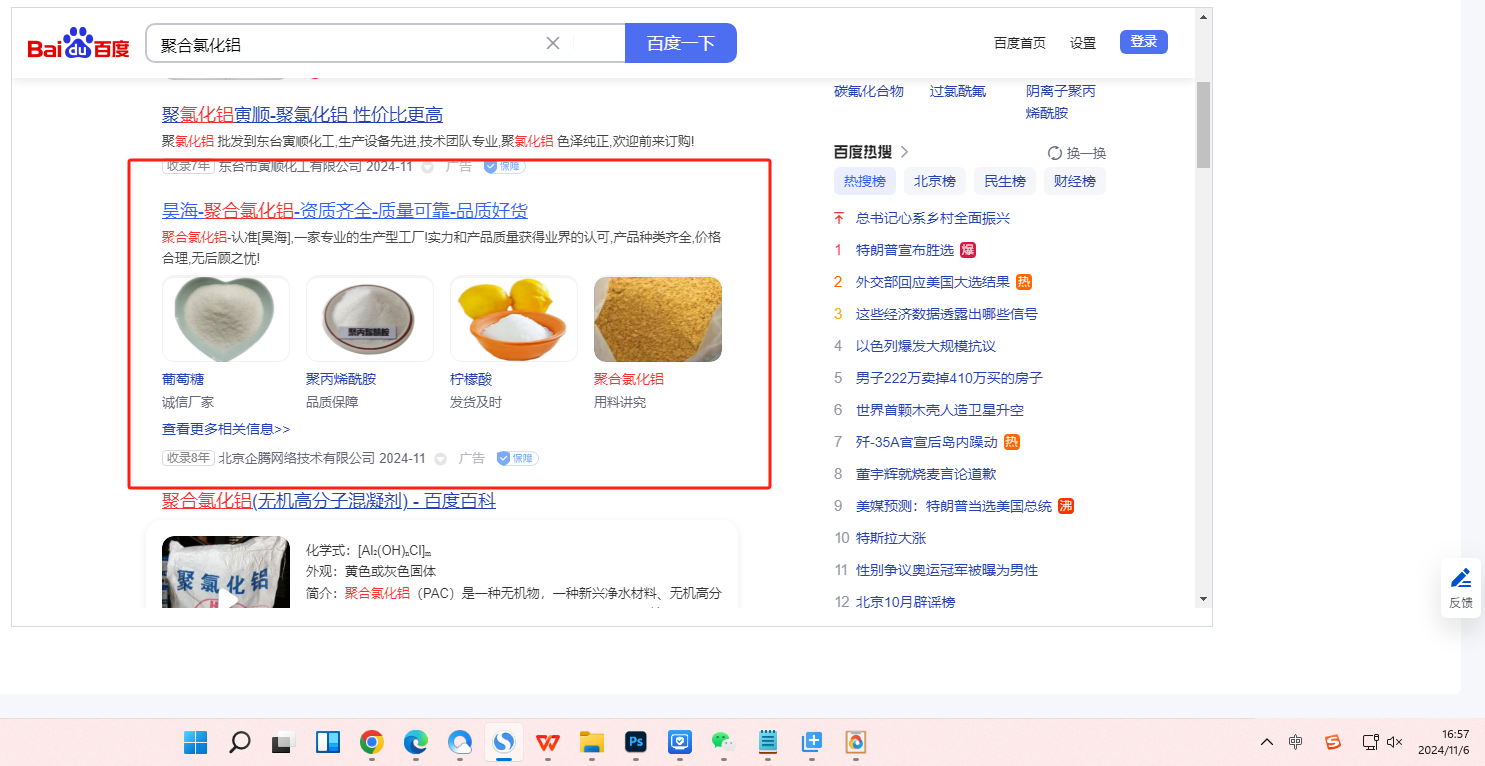1485x766 pixels.
Task: Open the notepad app on the taskbar
Action: pyautogui.click(x=768, y=742)
